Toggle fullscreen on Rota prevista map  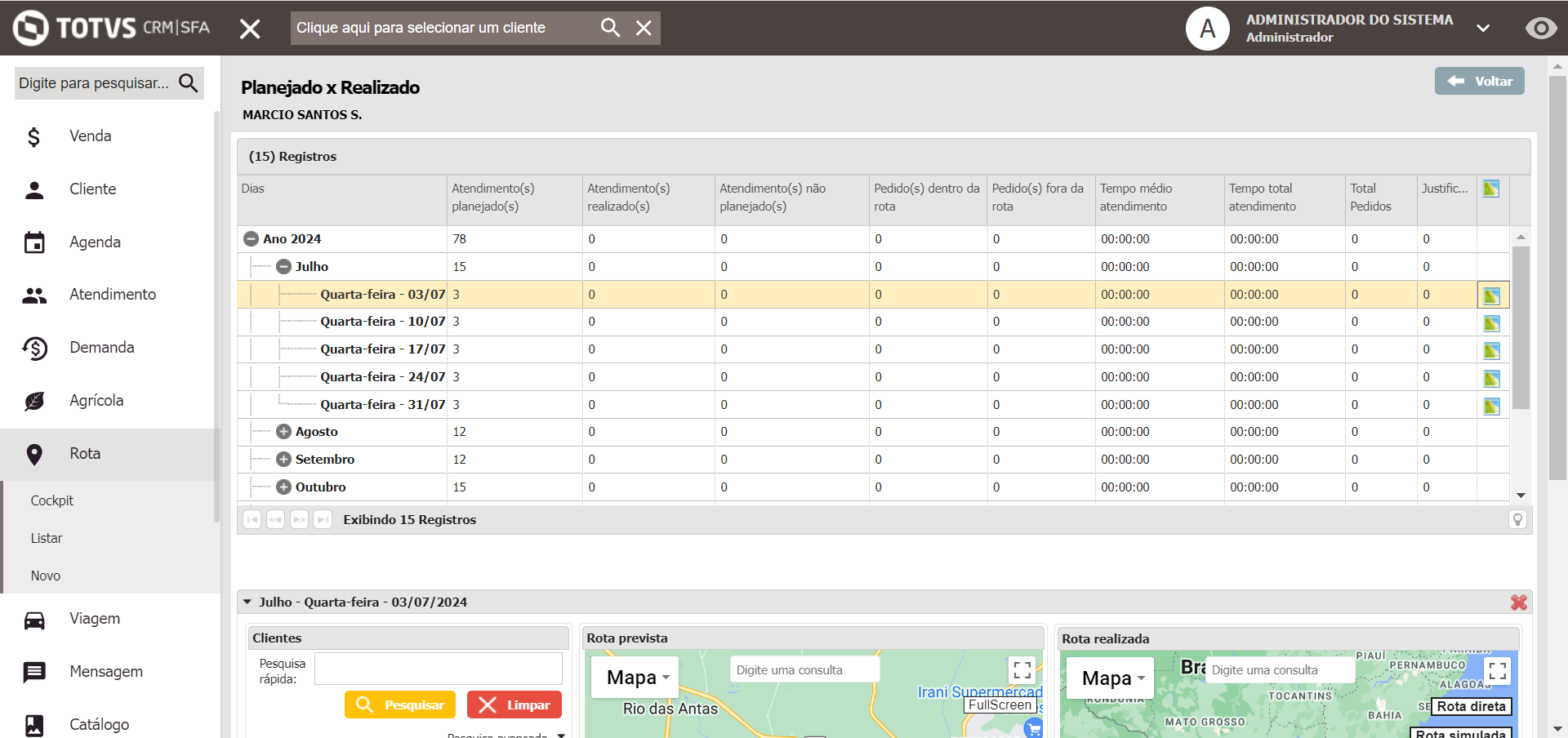[1022, 670]
